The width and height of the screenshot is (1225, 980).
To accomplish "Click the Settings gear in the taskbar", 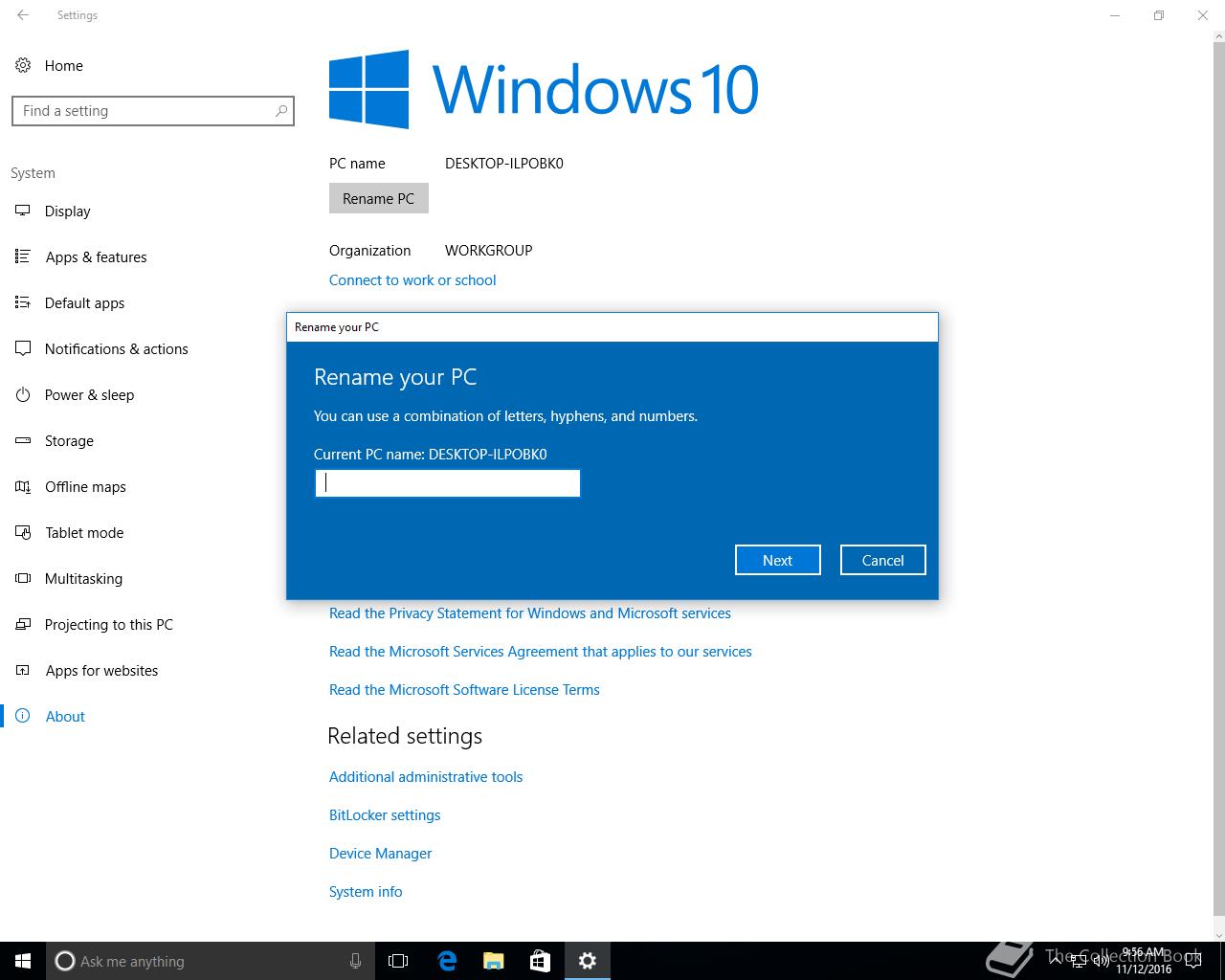I will [588, 961].
